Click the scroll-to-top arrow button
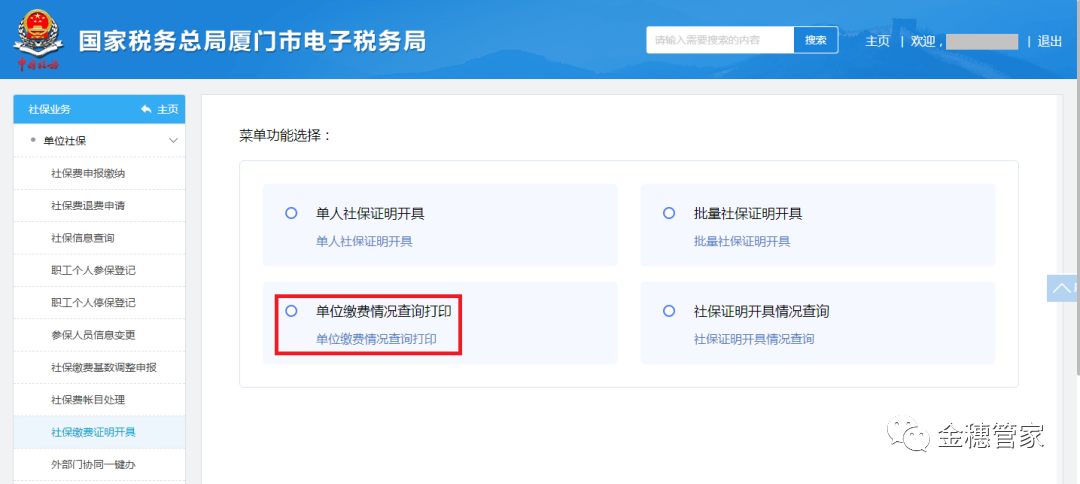The image size is (1080, 484). (1061, 288)
